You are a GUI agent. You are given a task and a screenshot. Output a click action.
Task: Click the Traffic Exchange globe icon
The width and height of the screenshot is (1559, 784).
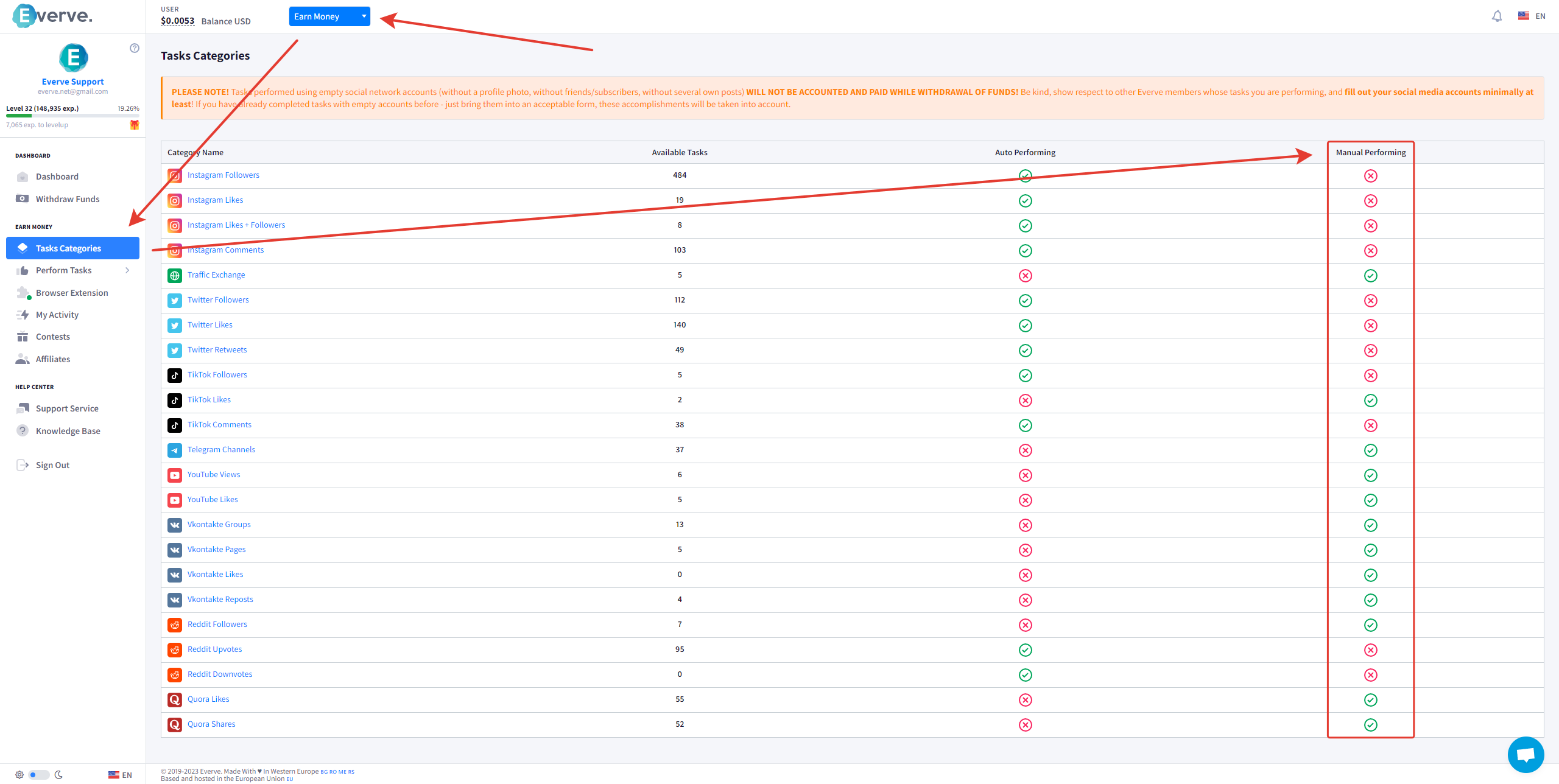tap(175, 276)
